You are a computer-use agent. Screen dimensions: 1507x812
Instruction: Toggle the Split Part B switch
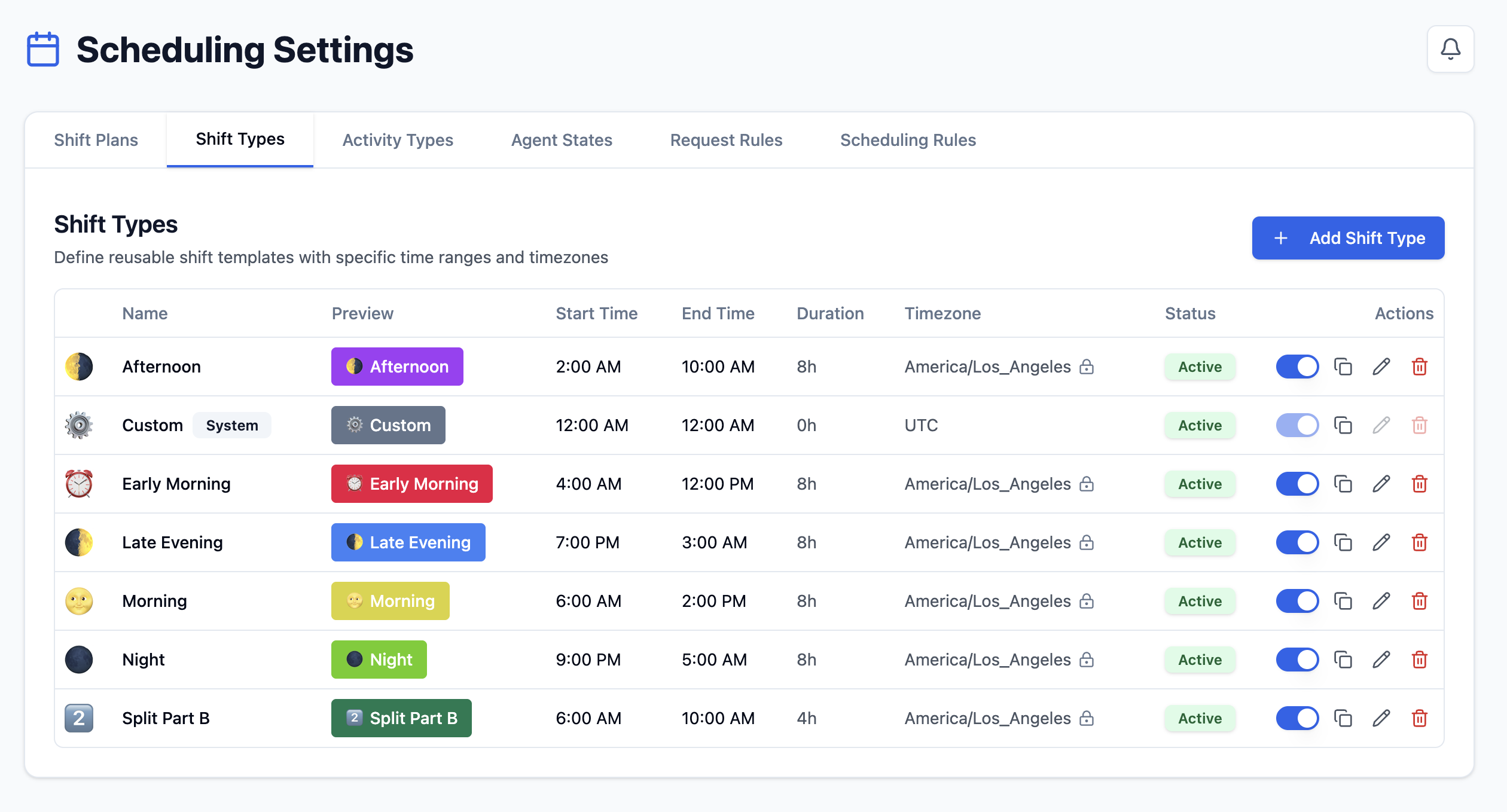(x=1297, y=718)
